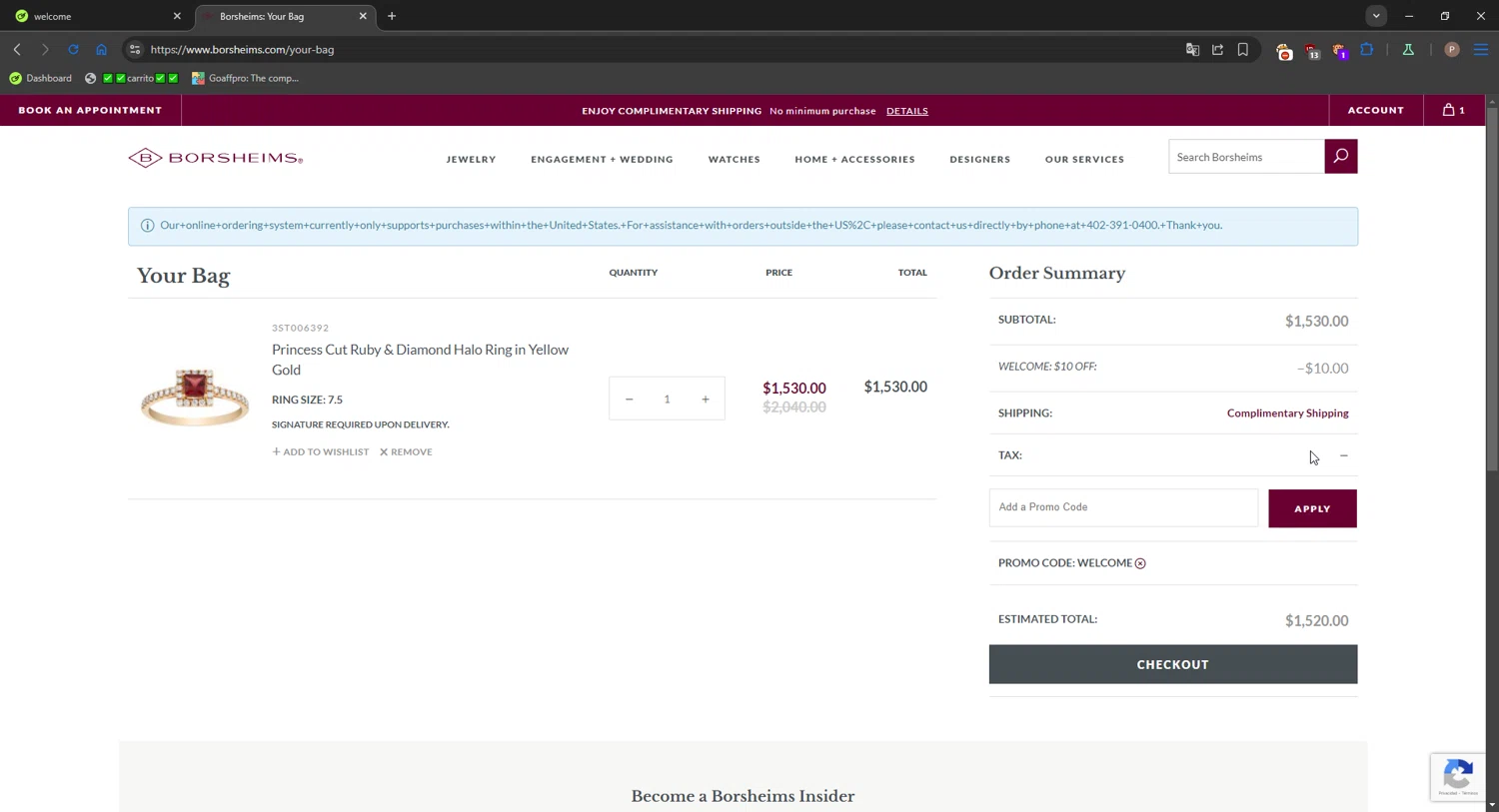
Task: Click Book an Appointment
Action: click(90, 110)
